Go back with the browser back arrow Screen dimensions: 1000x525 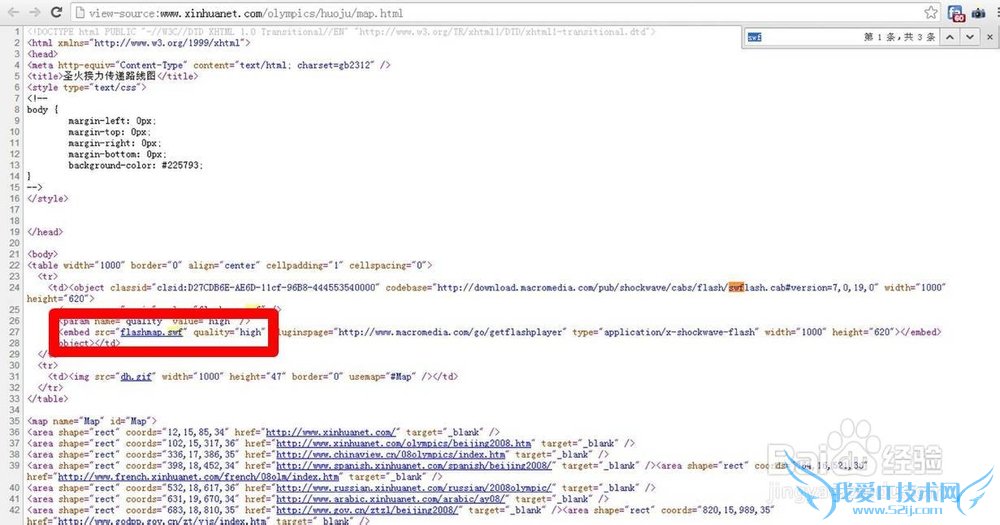coord(13,12)
